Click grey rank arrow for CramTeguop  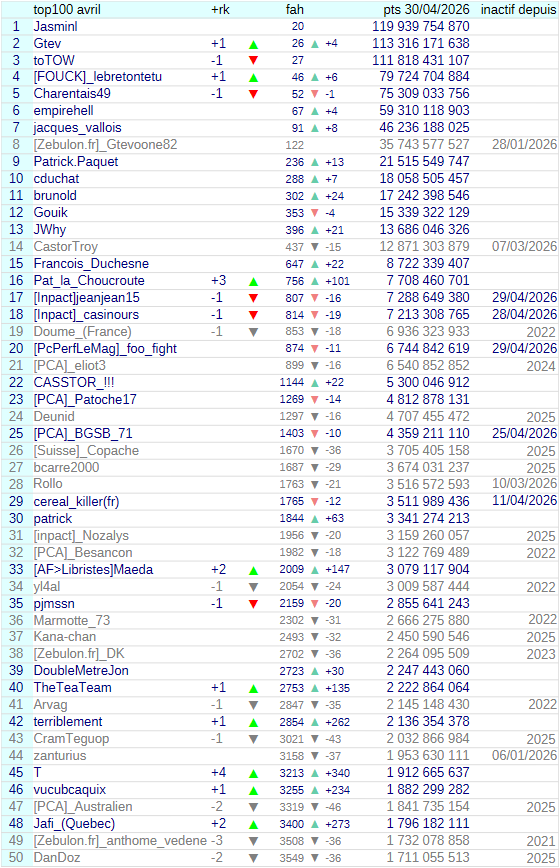pyautogui.click(x=253, y=739)
